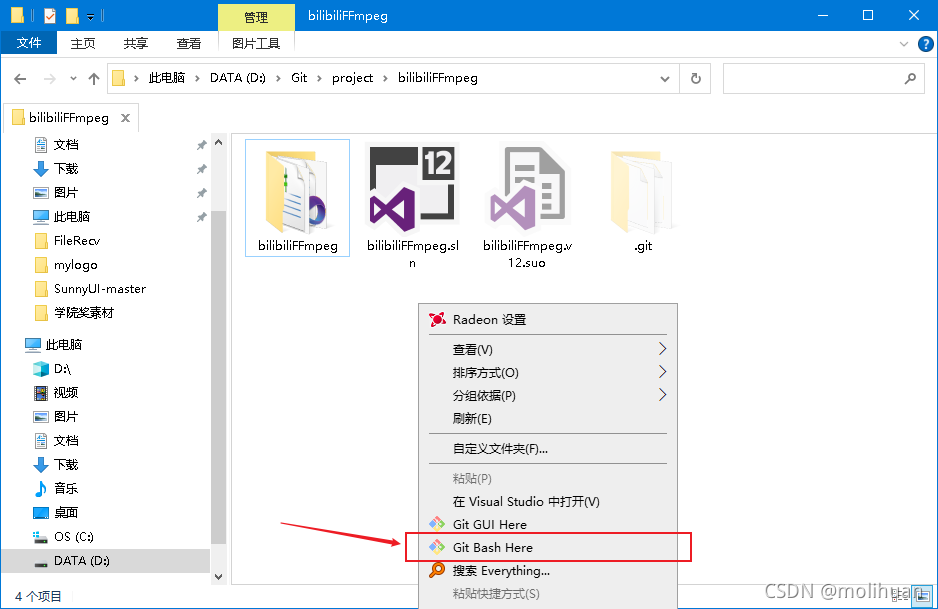
Task: Expand 查看(V) submenu
Action: coord(662,349)
